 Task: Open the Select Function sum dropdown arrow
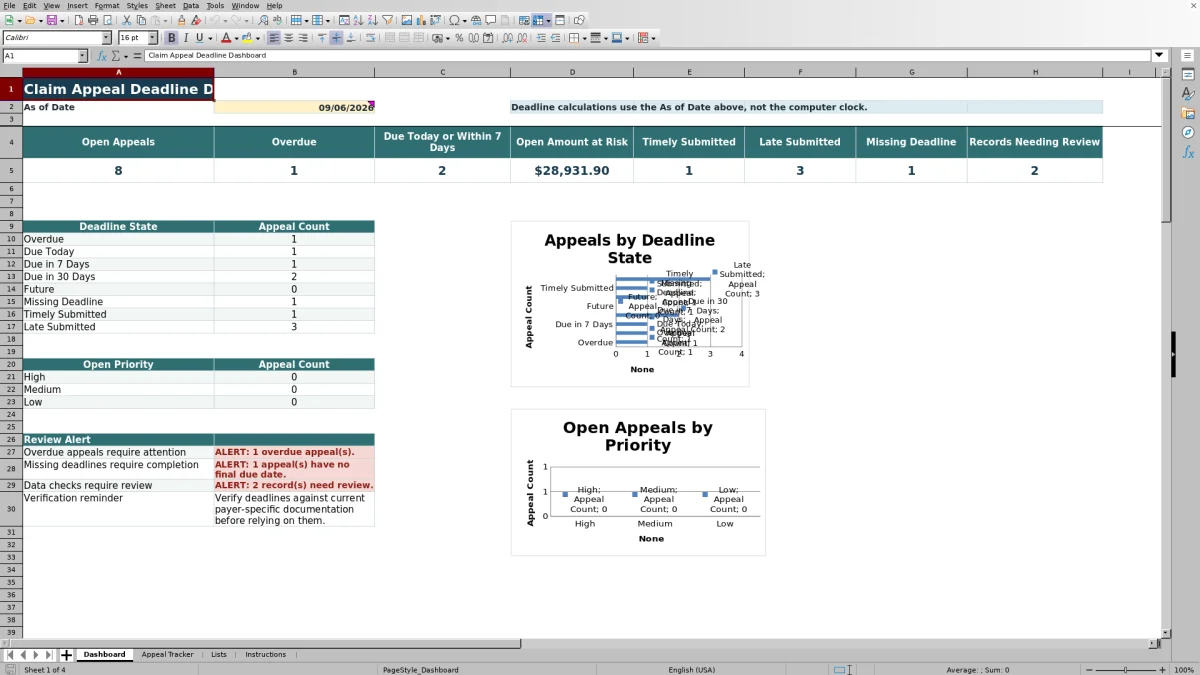(125, 56)
